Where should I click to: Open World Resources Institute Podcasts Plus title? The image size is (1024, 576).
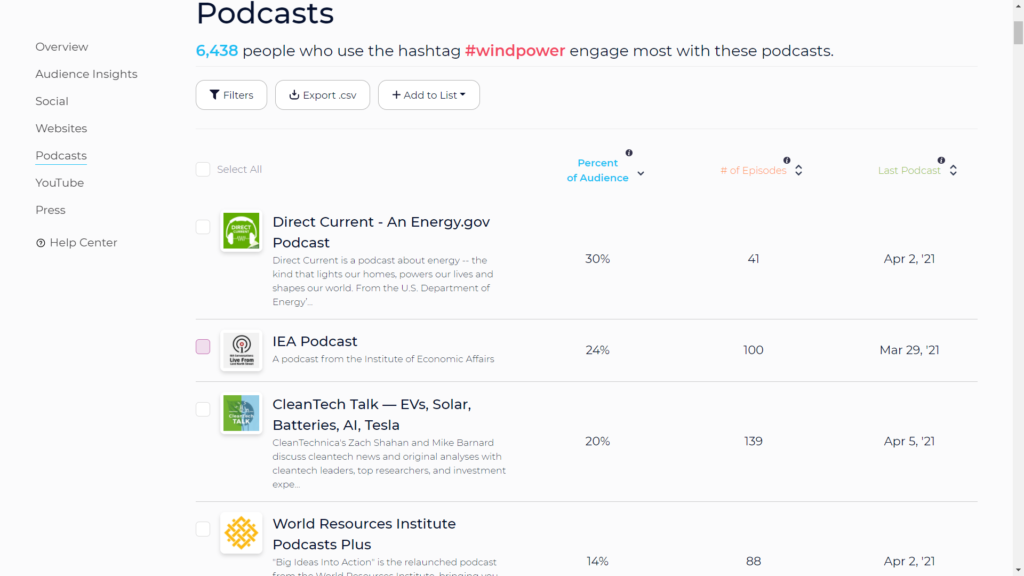[x=364, y=534]
